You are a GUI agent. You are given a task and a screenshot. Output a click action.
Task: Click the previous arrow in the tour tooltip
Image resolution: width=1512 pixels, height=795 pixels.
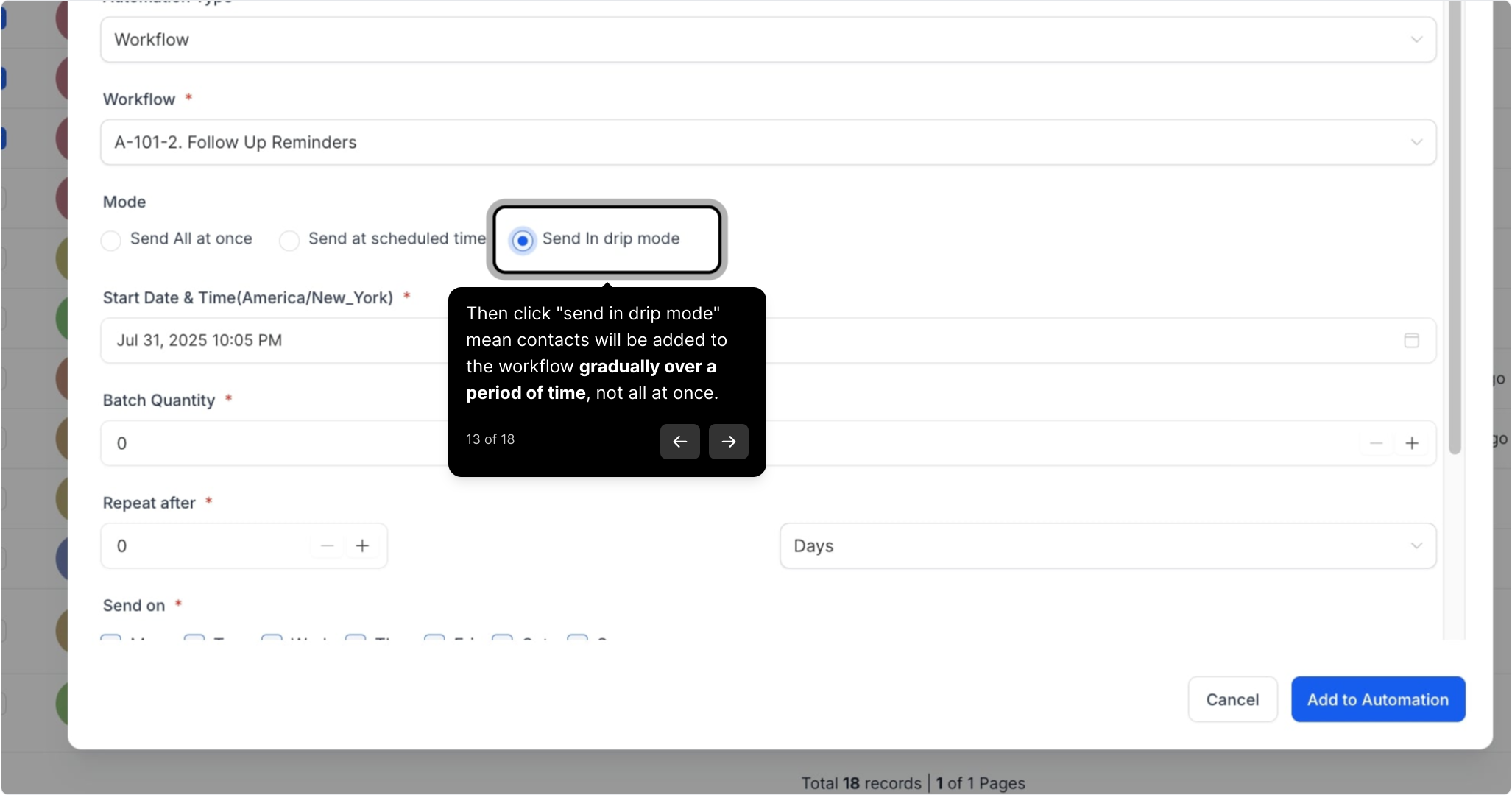pos(679,442)
